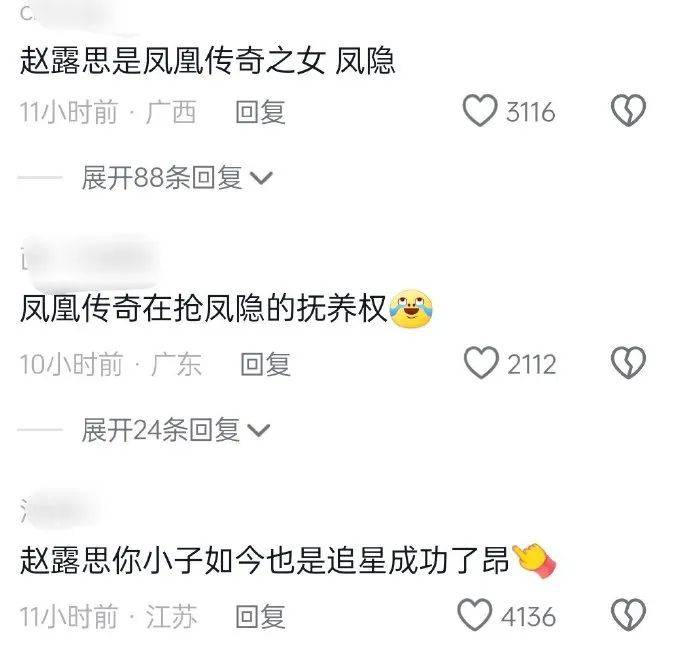
Task: Dislike the 凤凰传奇之女 comment via broken heart
Action: click(628, 110)
